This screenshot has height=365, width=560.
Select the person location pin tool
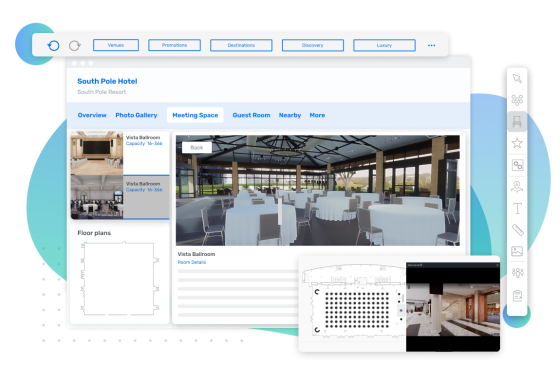click(517, 186)
